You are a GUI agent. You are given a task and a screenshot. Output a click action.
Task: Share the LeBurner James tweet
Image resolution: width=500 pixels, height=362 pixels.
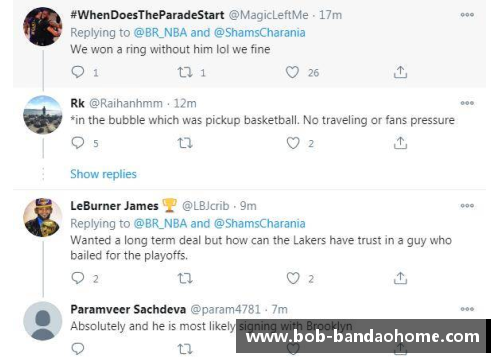tap(400, 278)
